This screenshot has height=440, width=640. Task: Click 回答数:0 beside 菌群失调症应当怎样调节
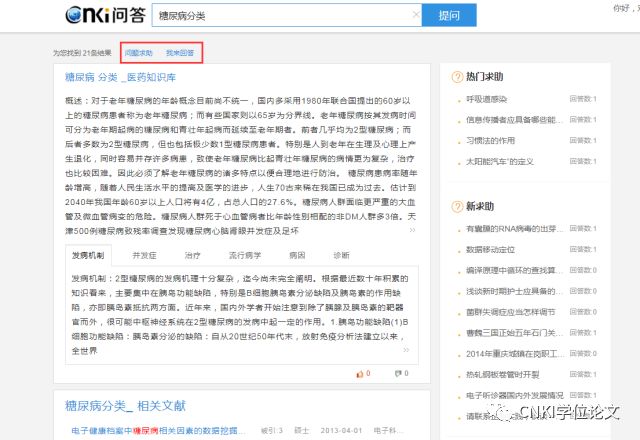(x=583, y=312)
